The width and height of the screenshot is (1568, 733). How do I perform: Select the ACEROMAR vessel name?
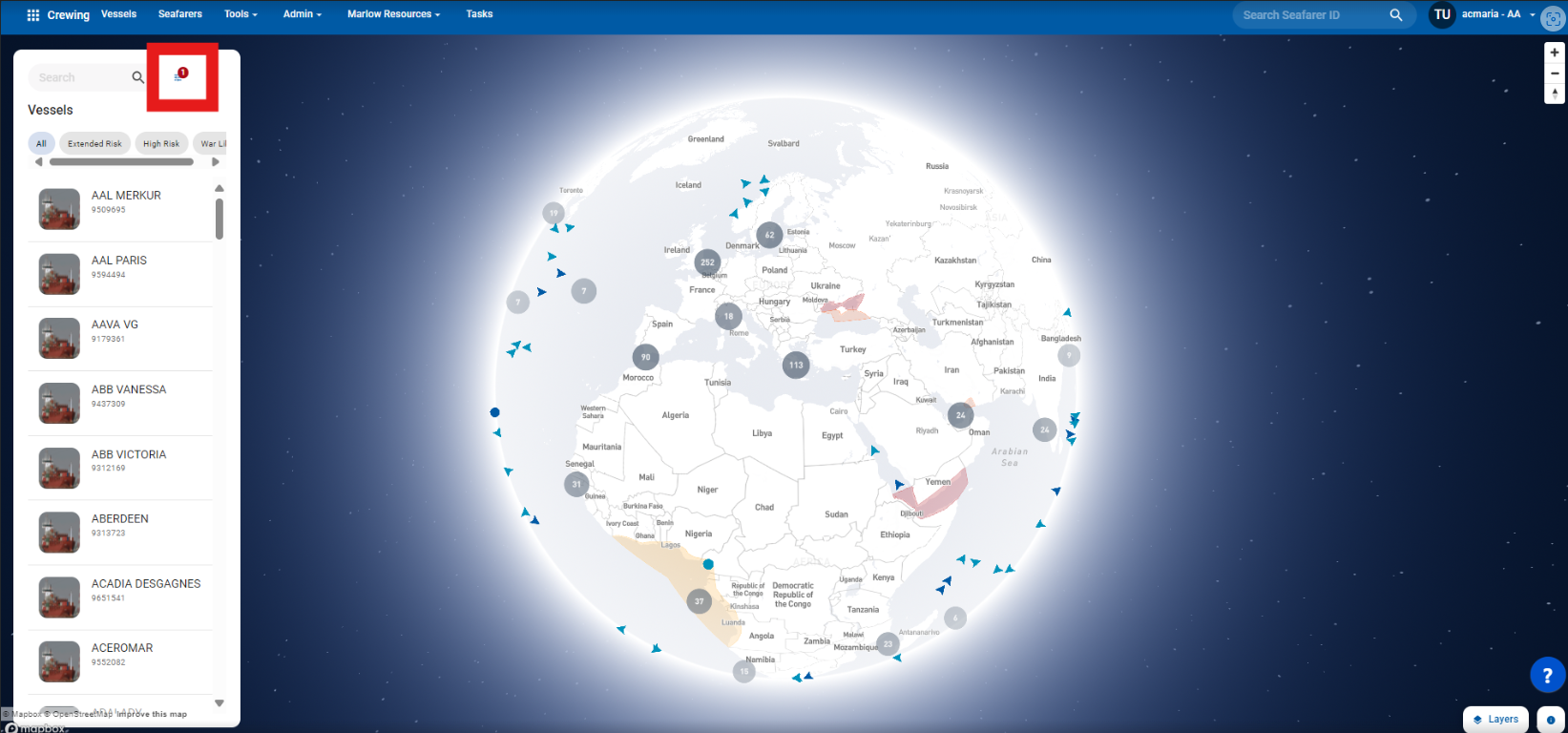click(x=122, y=648)
